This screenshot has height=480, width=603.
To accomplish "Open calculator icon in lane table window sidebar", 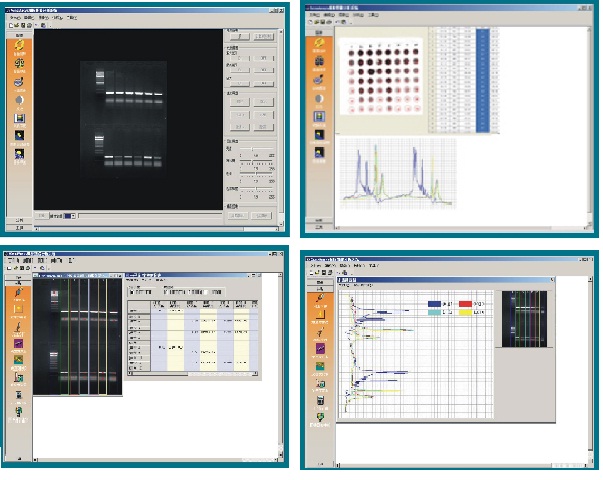I will pos(18,395).
